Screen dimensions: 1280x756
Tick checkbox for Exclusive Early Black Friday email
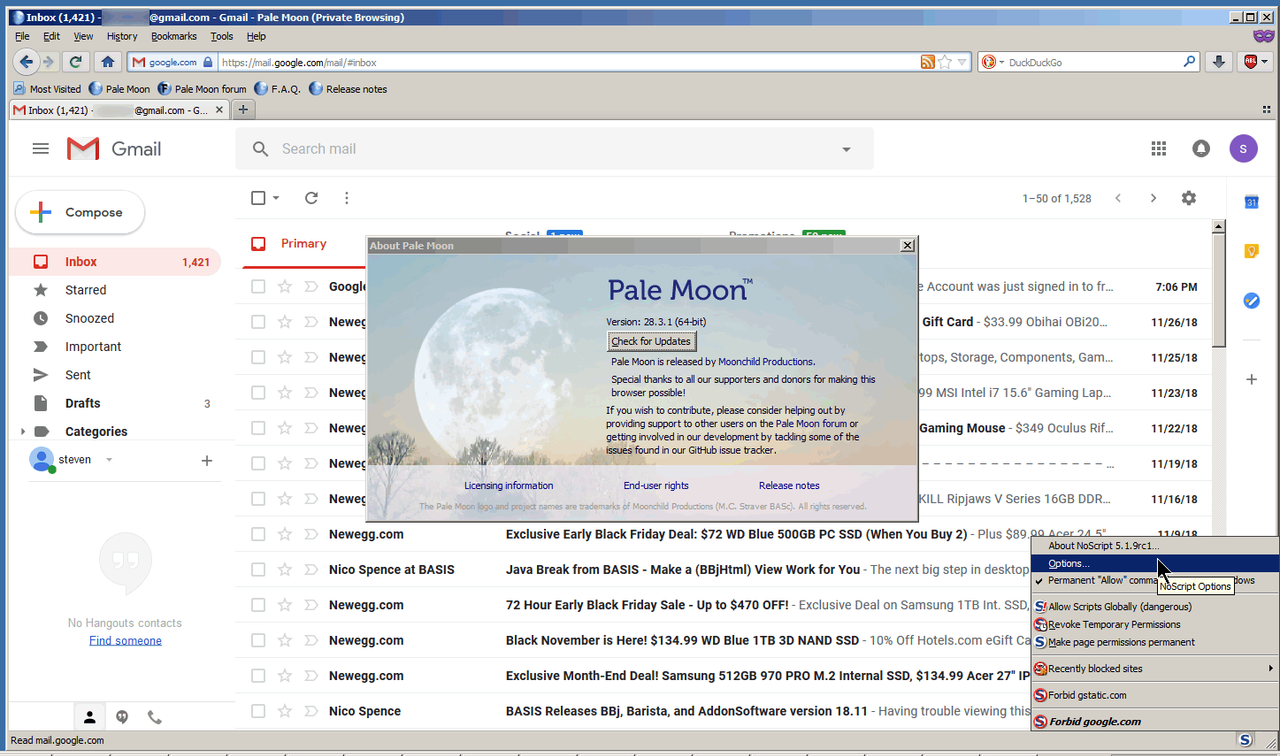pos(258,534)
